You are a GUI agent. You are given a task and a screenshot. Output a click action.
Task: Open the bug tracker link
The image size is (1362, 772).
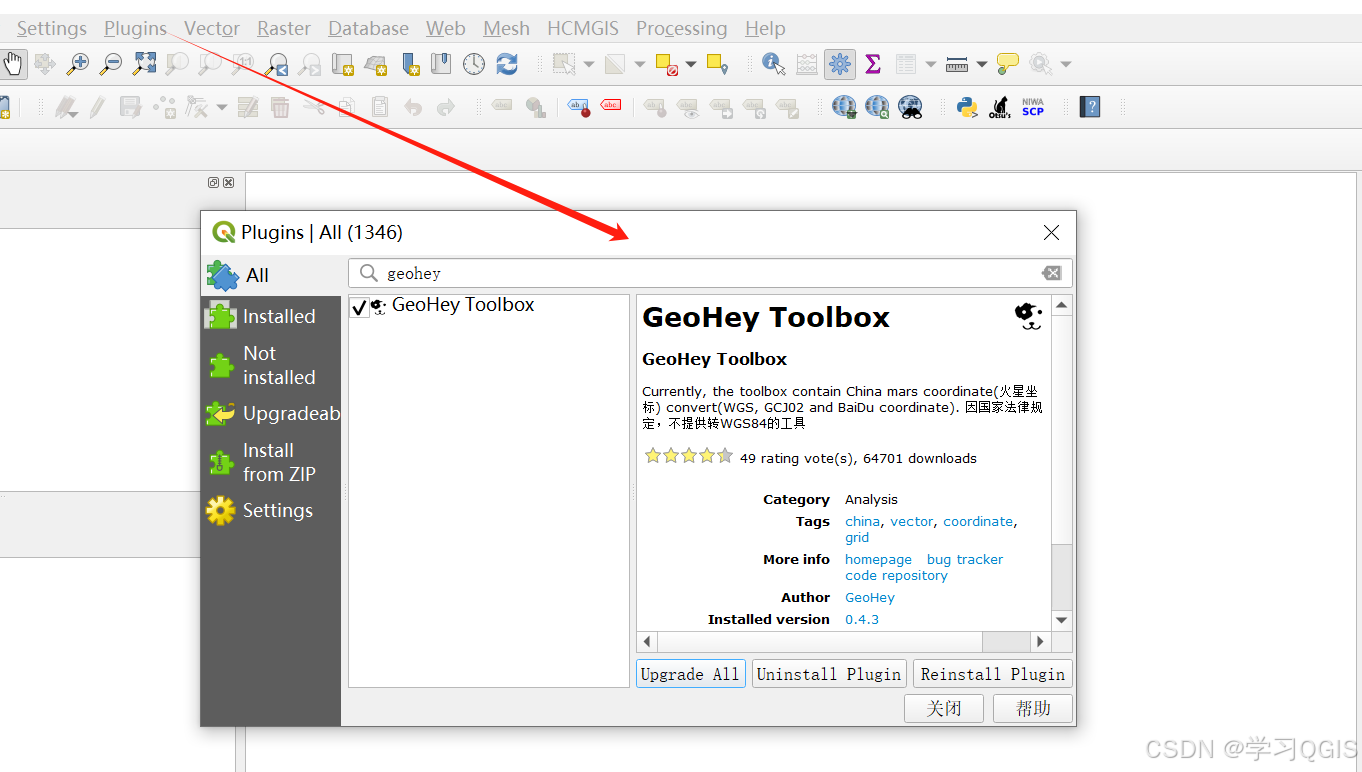pyautogui.click(x=965, y=560)
